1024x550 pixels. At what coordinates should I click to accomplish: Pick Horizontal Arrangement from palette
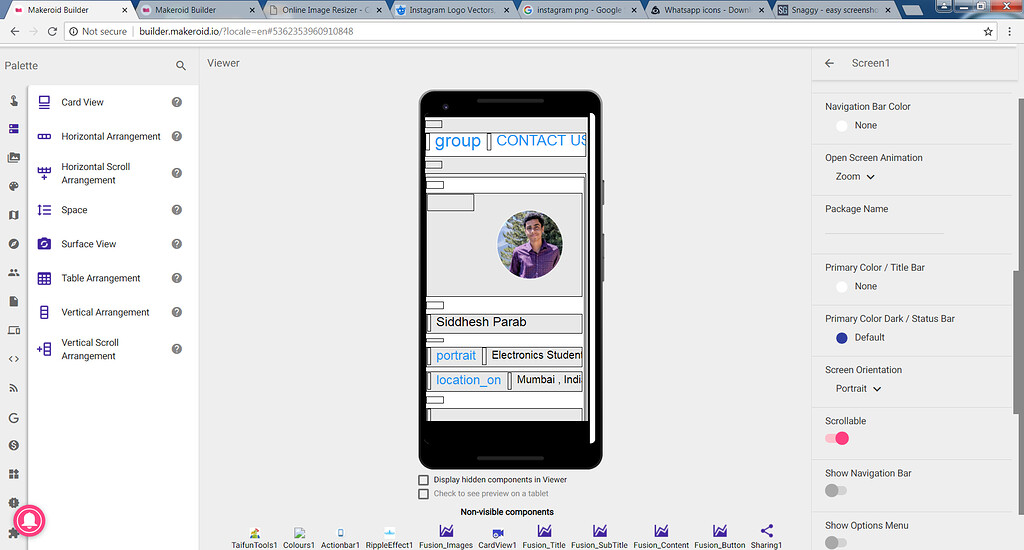110,136
